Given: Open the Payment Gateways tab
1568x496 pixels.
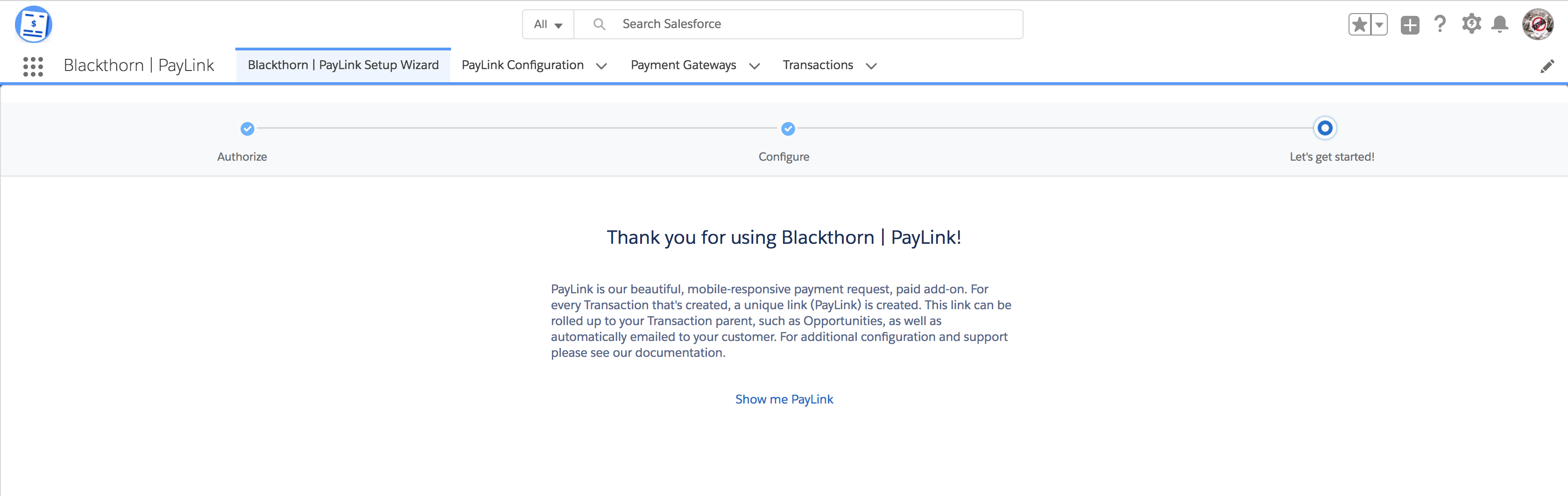Looking at the screenshot, I should tap(683, 65).
